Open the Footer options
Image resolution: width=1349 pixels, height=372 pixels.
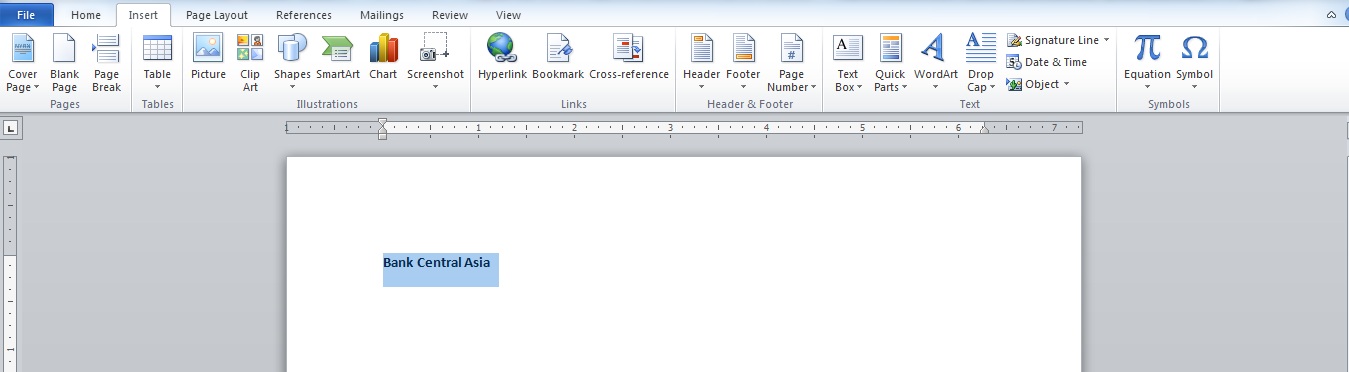[743, 62]
